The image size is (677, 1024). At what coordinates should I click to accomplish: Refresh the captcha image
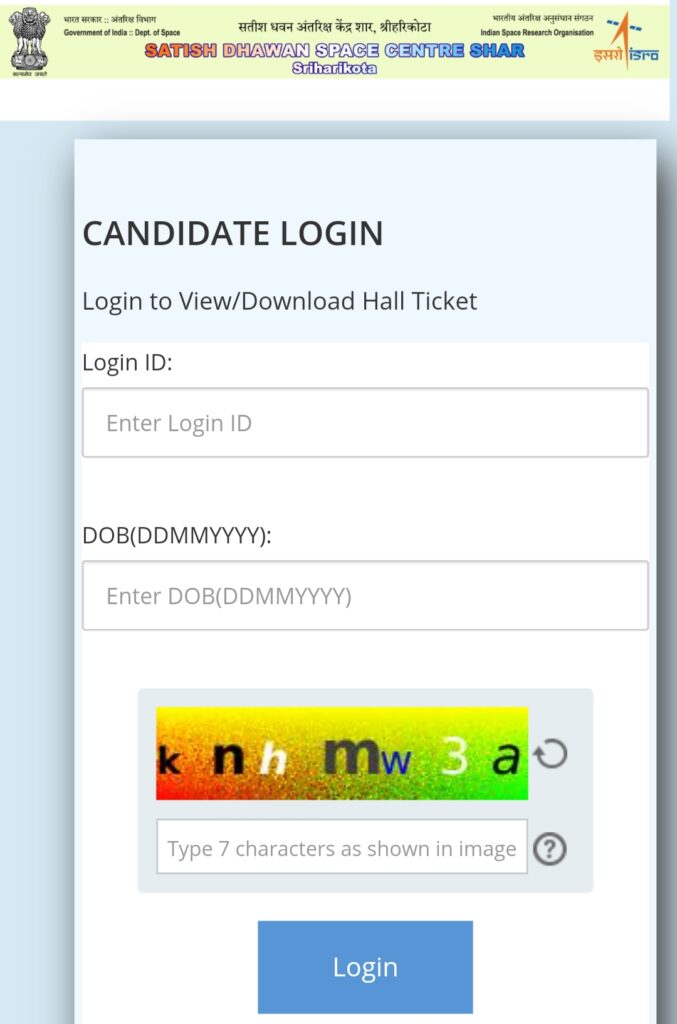551,754
